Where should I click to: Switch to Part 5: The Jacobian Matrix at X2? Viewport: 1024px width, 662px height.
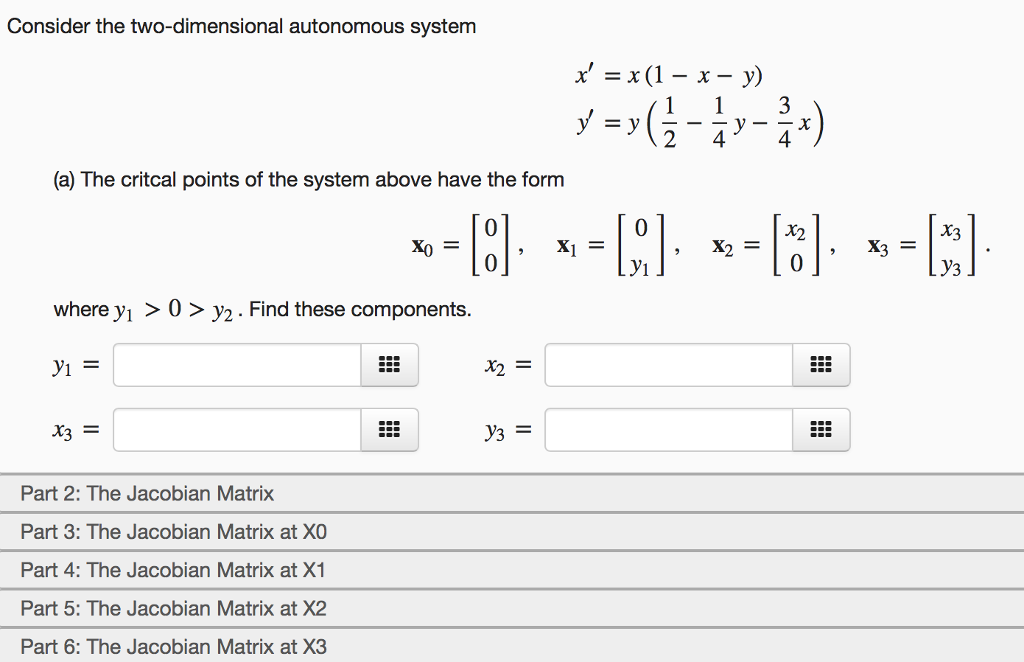[x=512, y=608]
